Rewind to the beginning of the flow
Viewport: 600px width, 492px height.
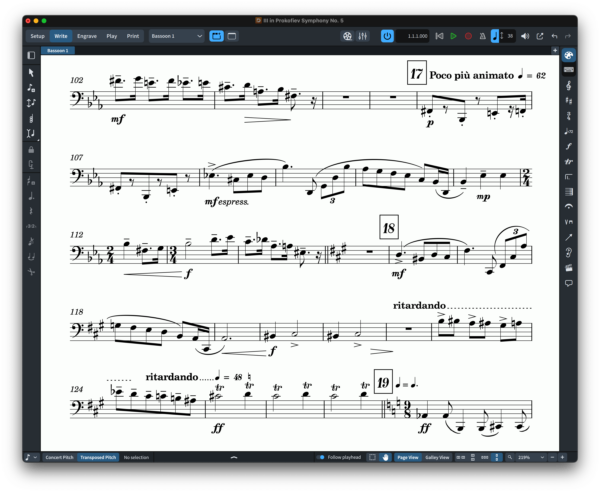tap(439, 36)
